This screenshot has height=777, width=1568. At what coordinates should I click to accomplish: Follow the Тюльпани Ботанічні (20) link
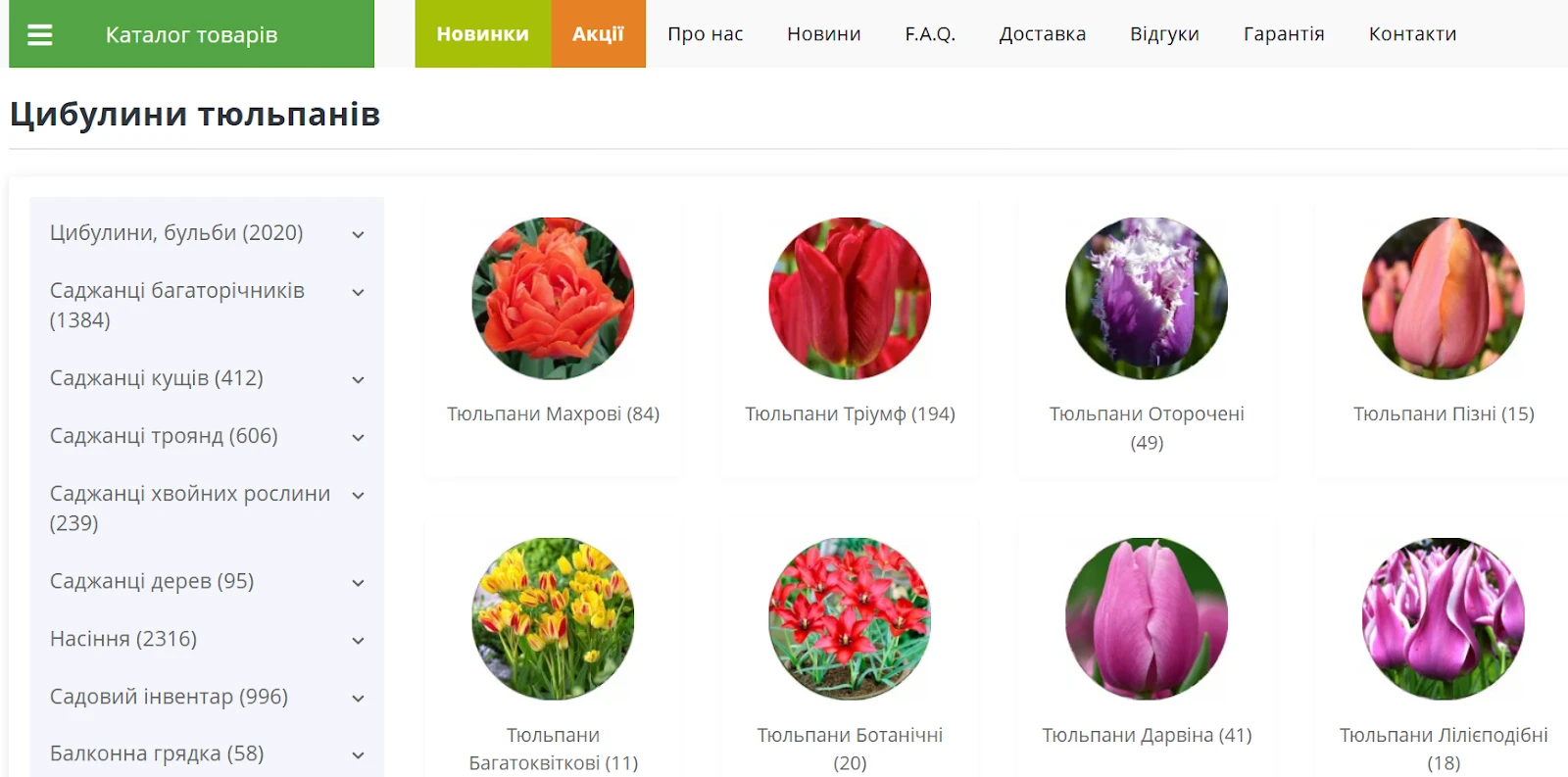tap(850, 749)
